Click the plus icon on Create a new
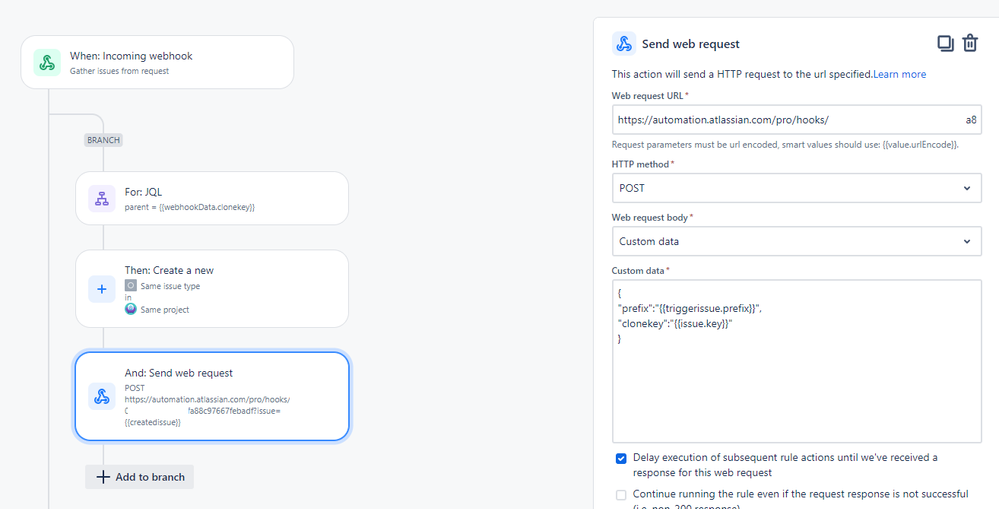 (102, 289)
